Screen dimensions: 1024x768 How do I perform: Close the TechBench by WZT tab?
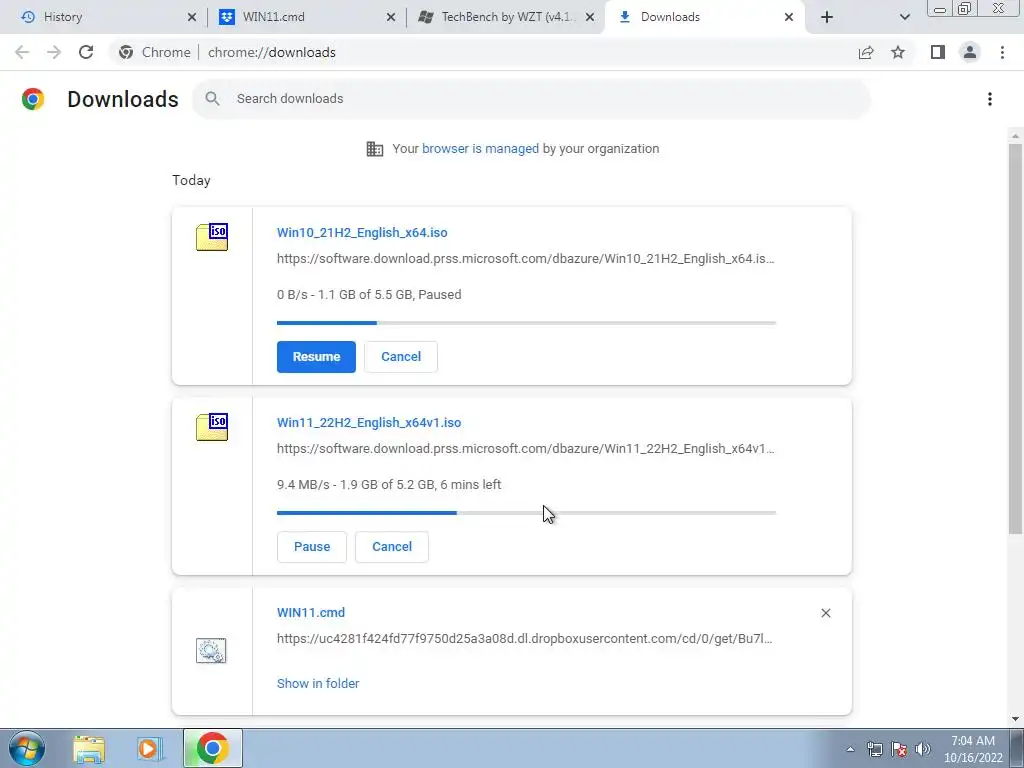pyautogui.click(x=590, y=17)
